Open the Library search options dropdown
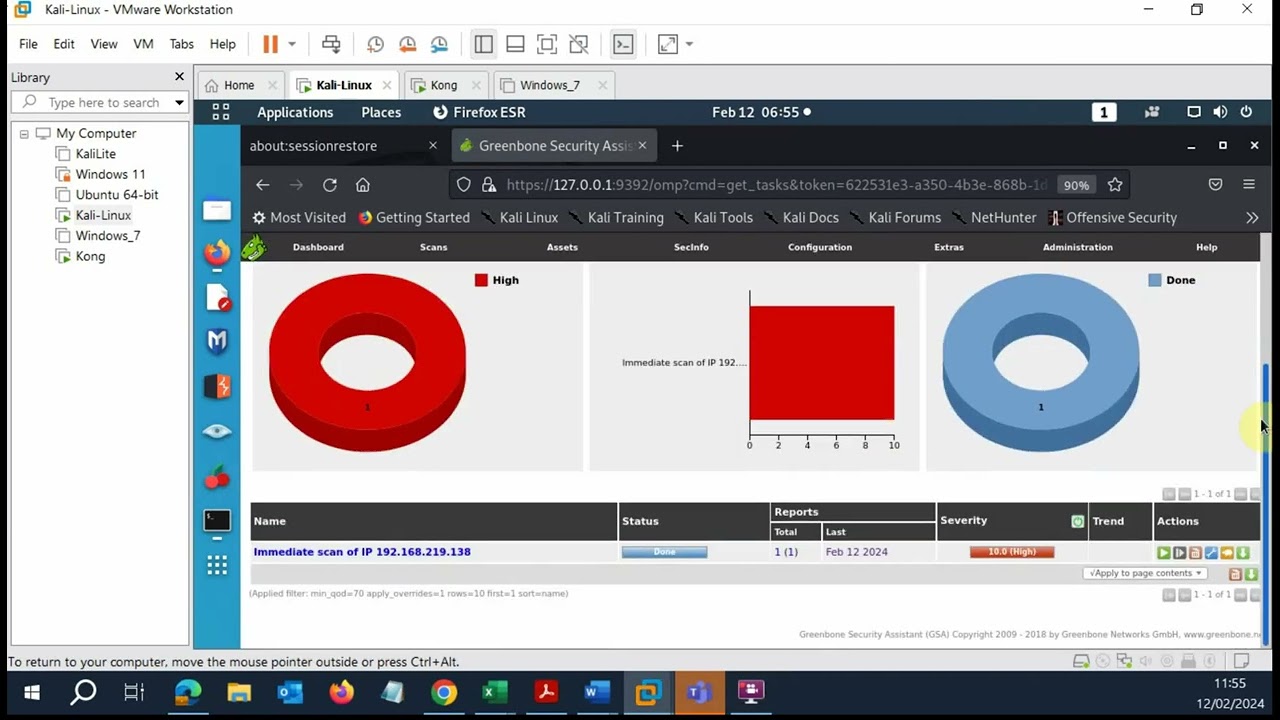The image size is (1280, 720). (x=179, y=102)
